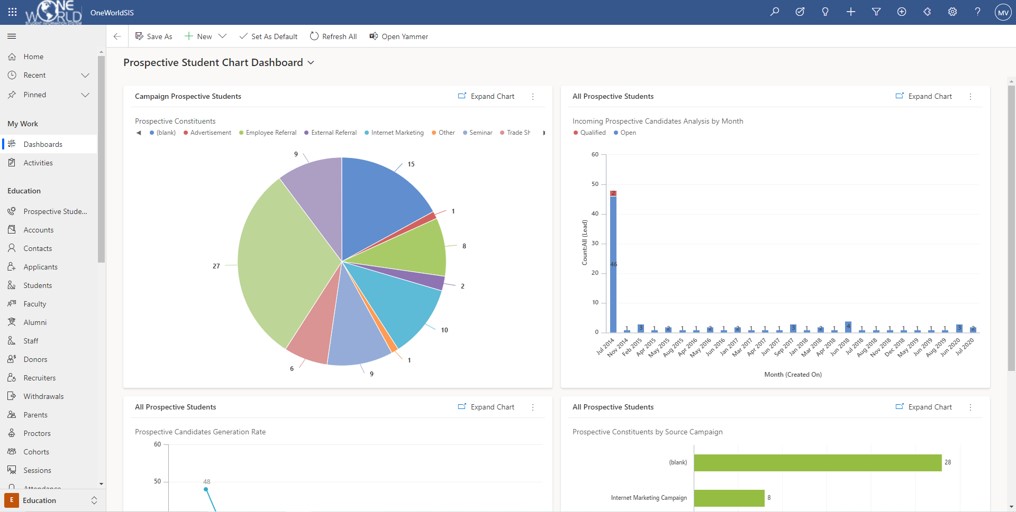Click the advanced find filter icon

pyautogui.click(x=876, y=12)
